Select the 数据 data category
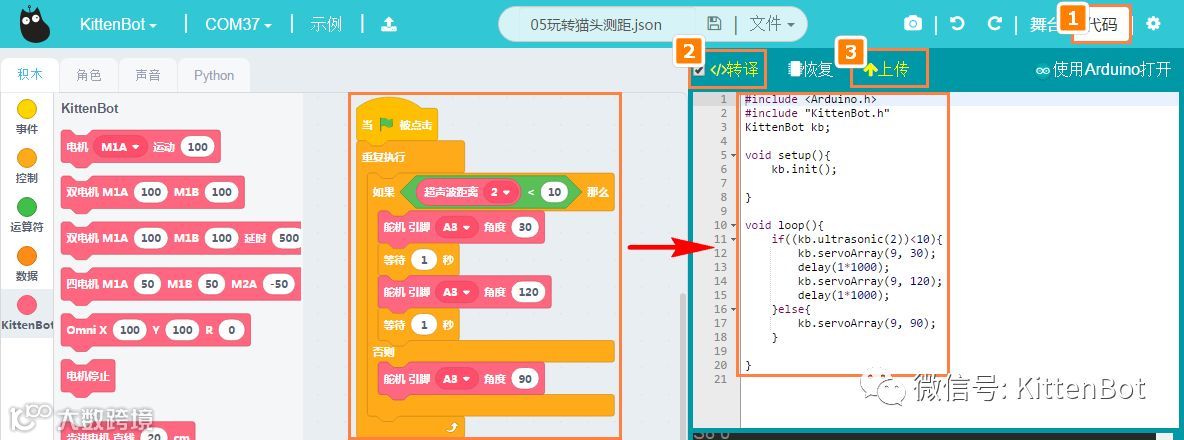 click(27, 264)
